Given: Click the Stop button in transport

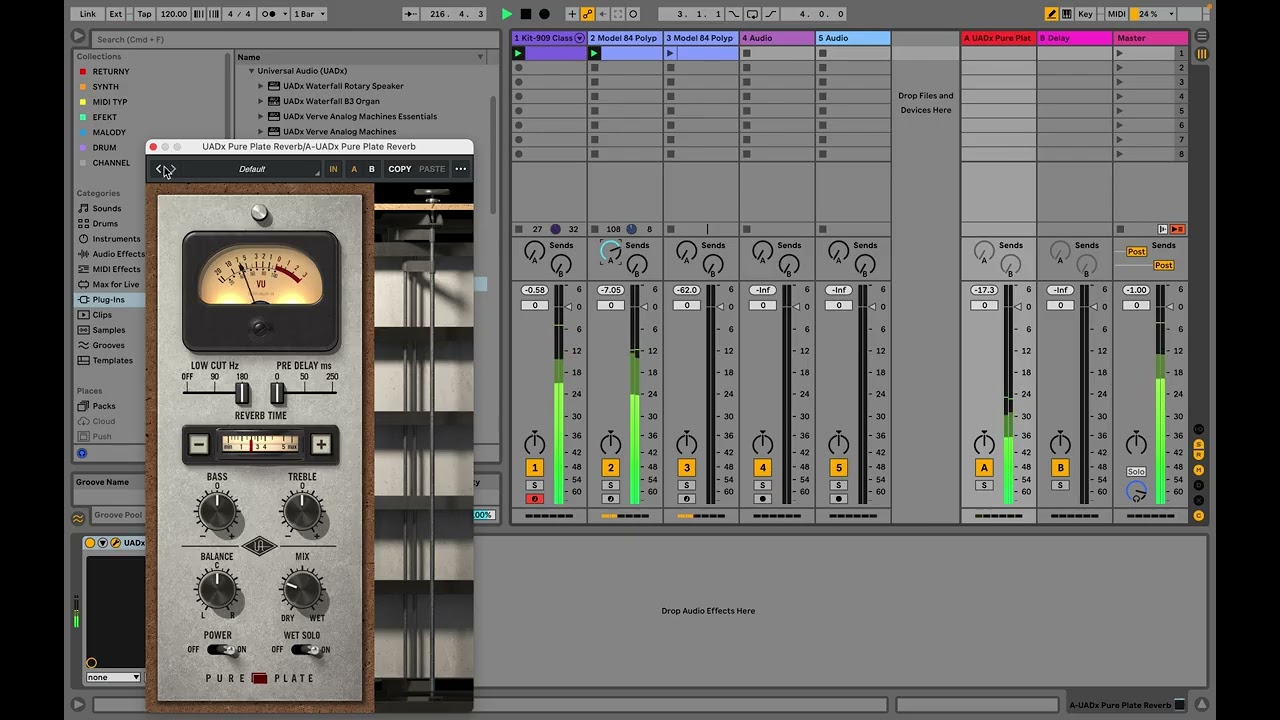Looking at the screenshot, I should coord(526,14).
